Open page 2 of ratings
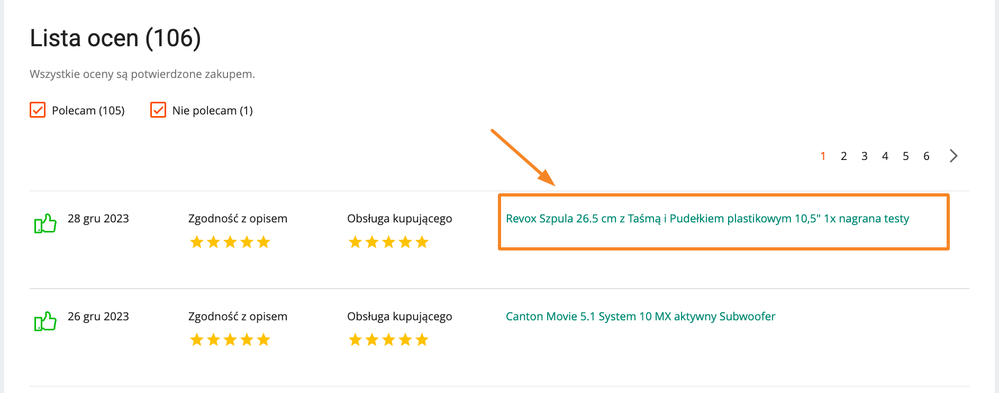 point(844,156)
